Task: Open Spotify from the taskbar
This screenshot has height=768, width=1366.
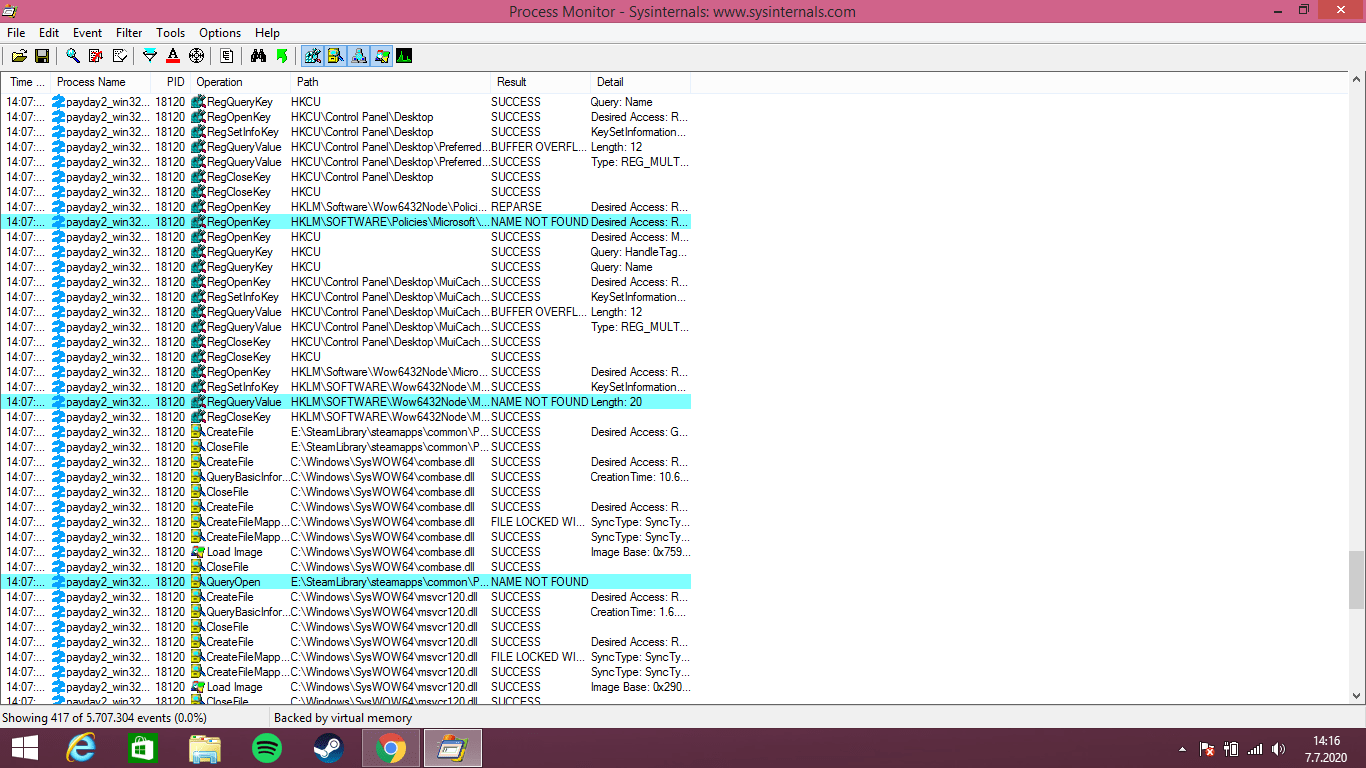Action: [267, 748]
